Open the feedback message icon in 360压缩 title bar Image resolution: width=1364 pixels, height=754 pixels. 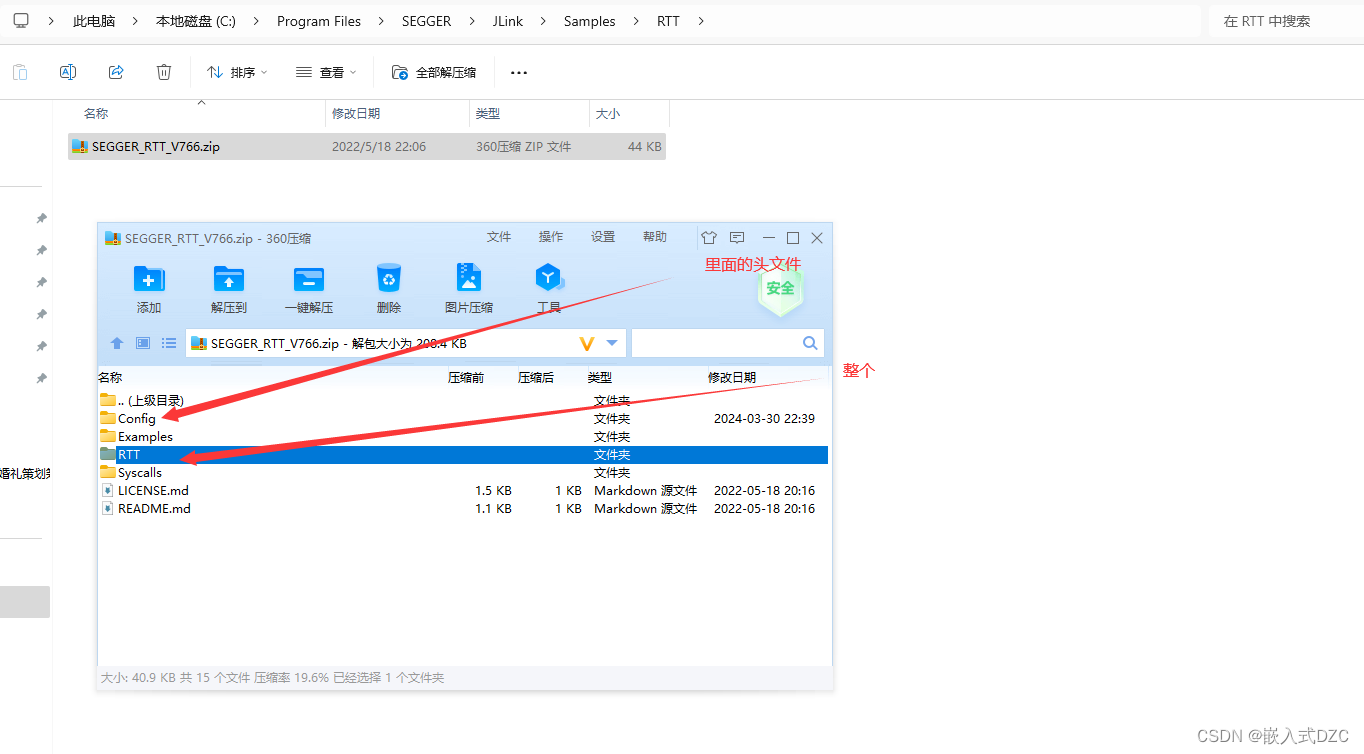coord(737,238)
